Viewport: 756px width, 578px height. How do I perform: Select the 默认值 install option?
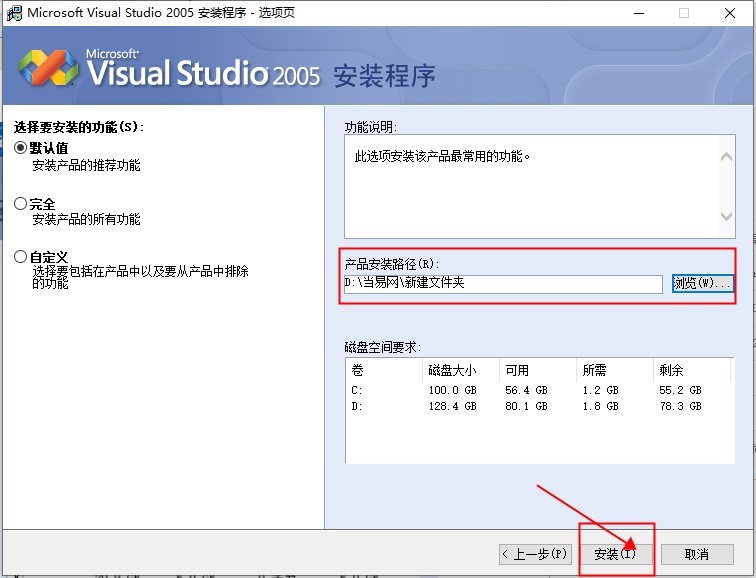pos(21,148)
